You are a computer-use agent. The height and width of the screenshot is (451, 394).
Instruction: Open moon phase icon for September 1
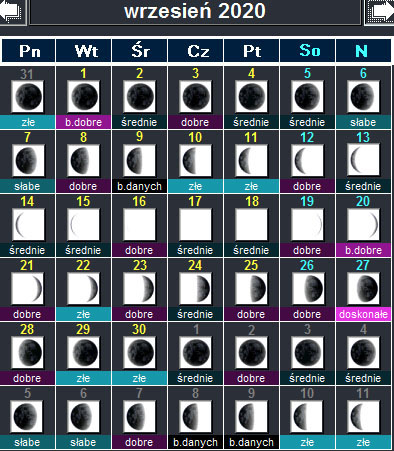click(83, 97)
